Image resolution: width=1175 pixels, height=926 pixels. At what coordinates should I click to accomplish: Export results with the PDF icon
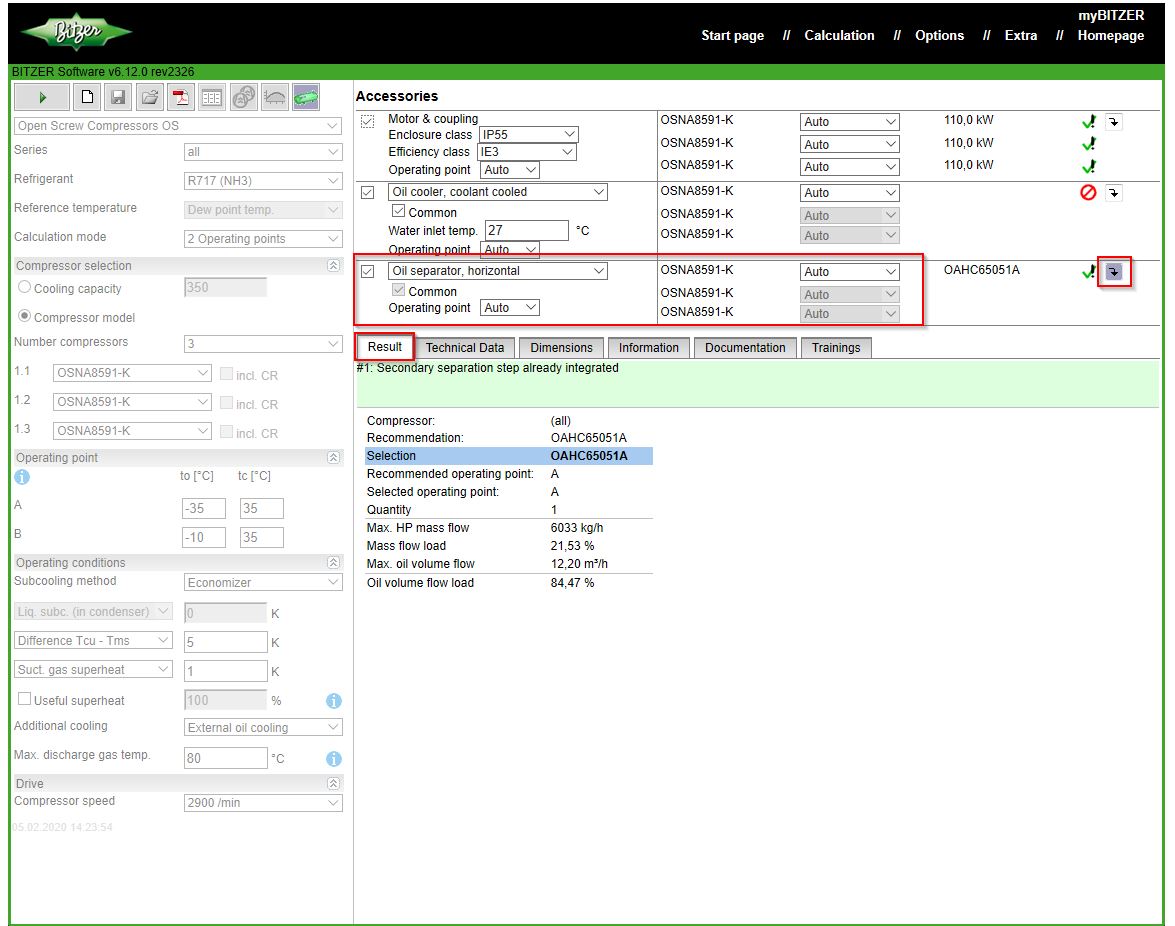coord(181,97)
